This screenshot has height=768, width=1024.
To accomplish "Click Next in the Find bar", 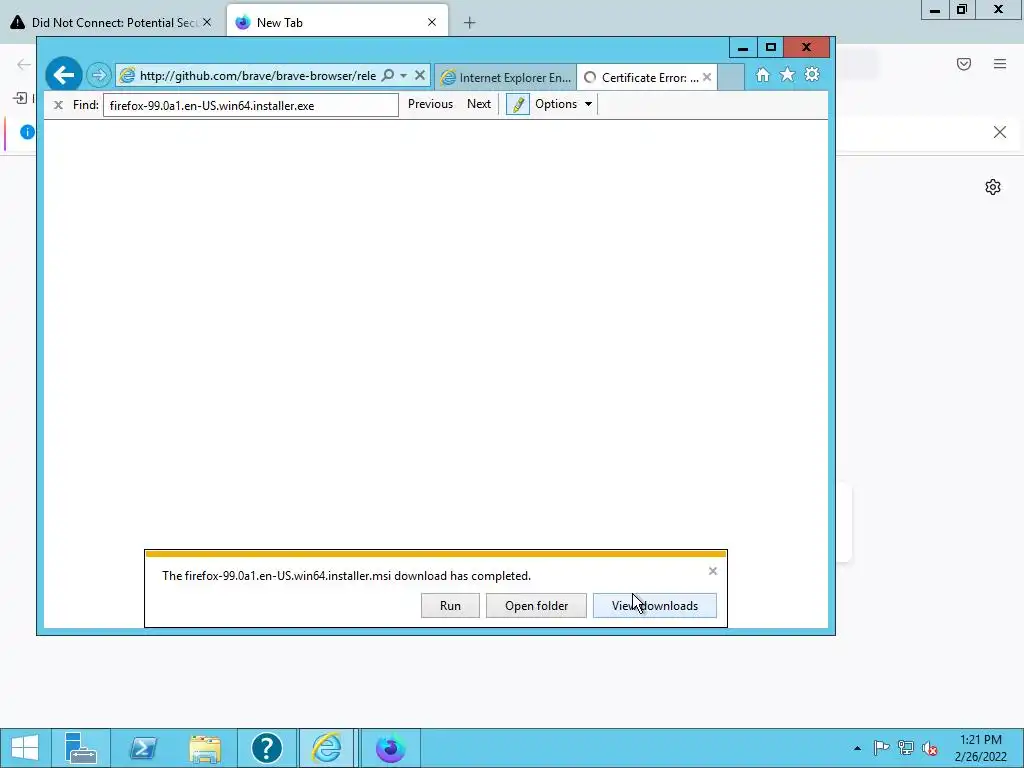I will point(479,104).
